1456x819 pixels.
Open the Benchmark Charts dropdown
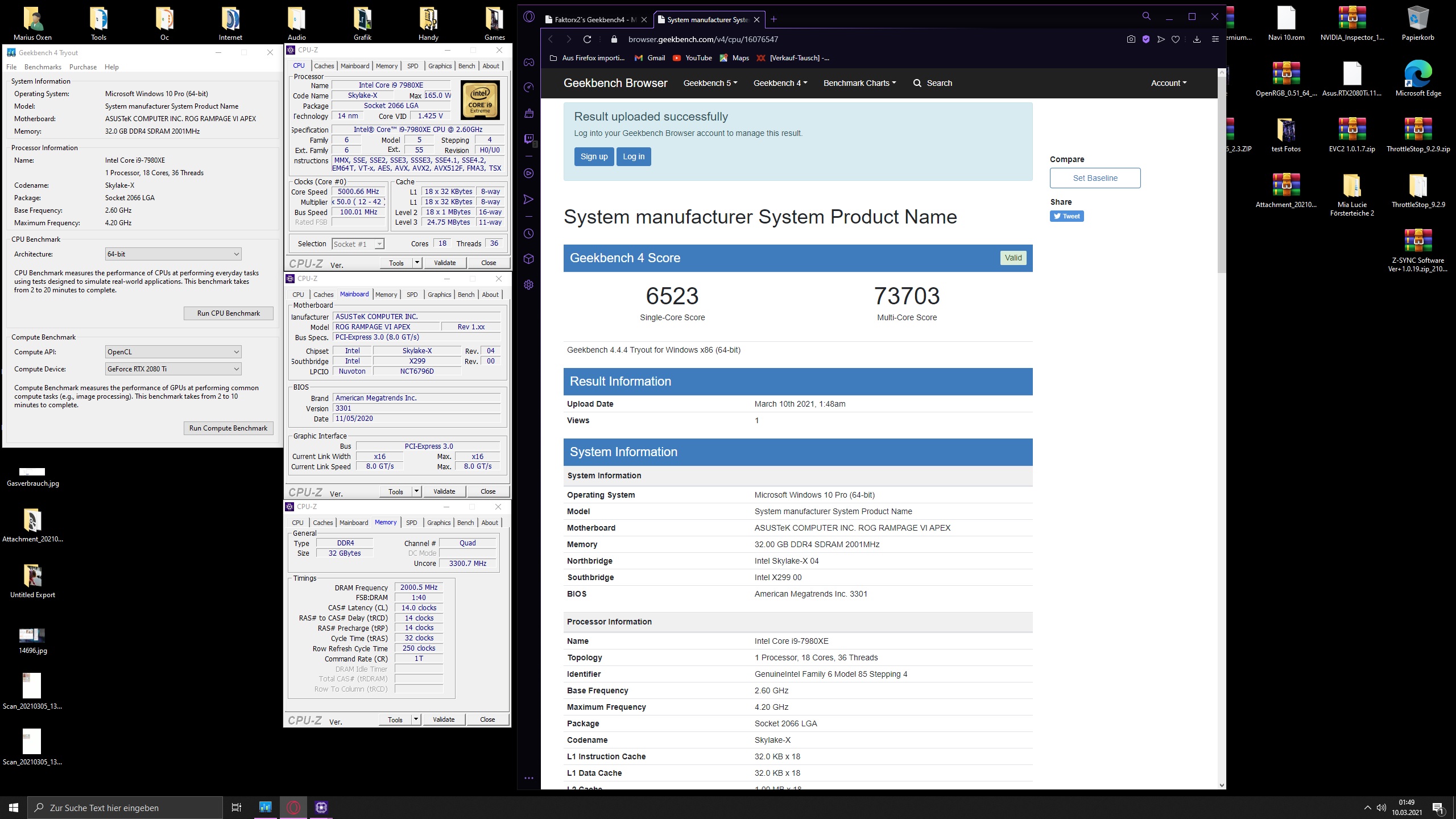(859, 83)
